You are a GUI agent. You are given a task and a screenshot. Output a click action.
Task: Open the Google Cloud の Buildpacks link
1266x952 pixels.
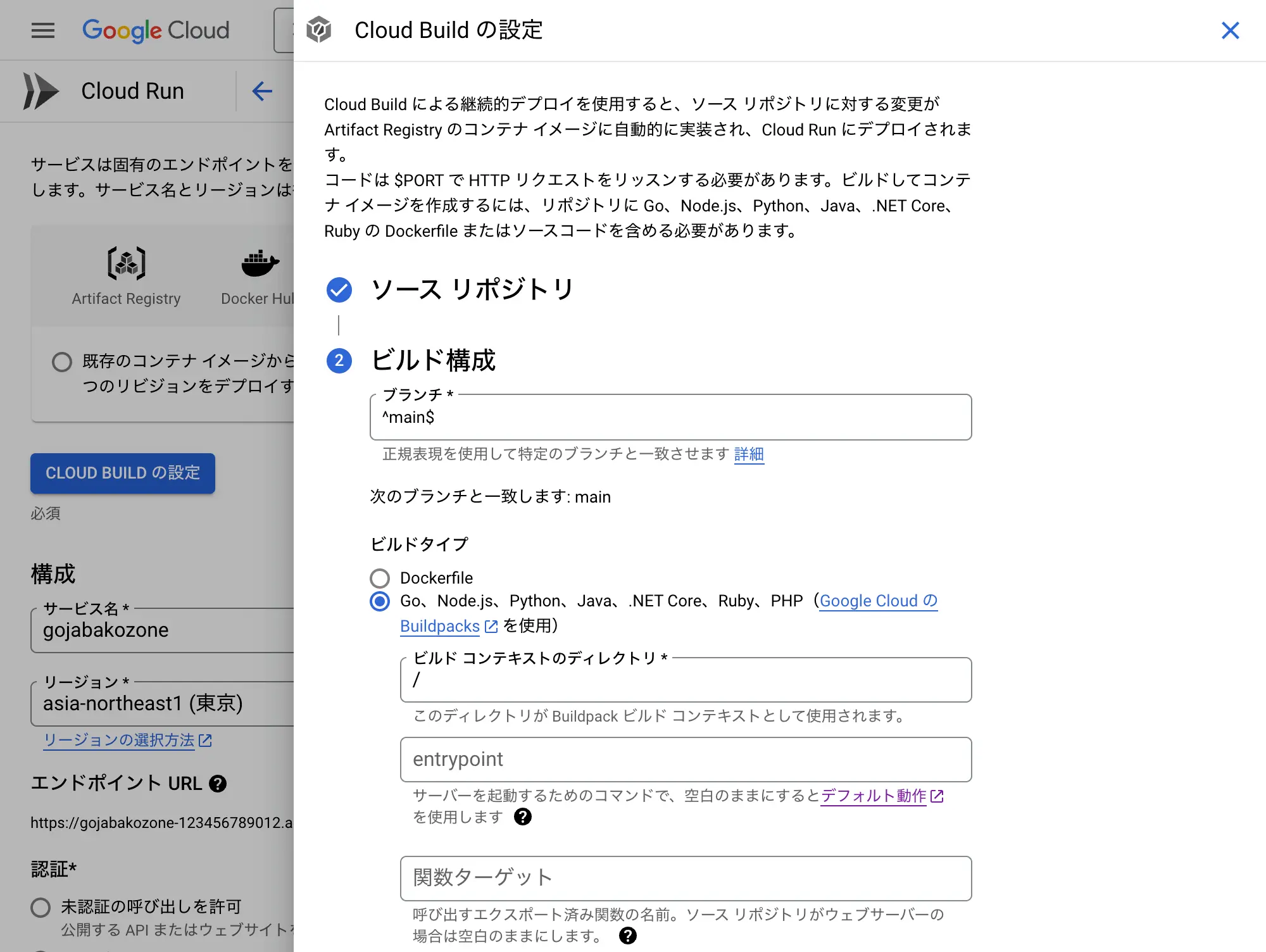point(878,601)
